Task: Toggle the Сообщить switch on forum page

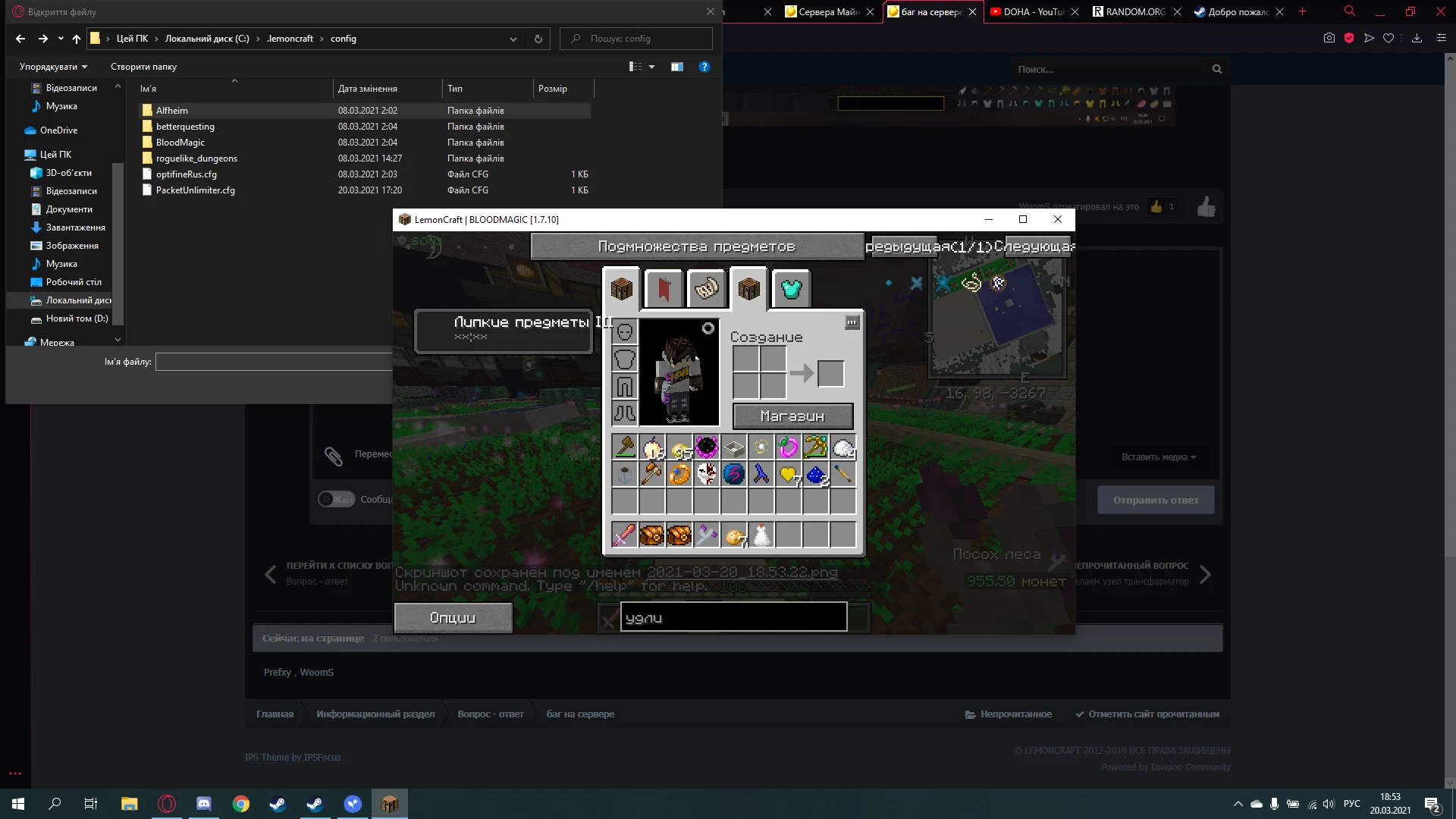Action: tap(337, 499)
